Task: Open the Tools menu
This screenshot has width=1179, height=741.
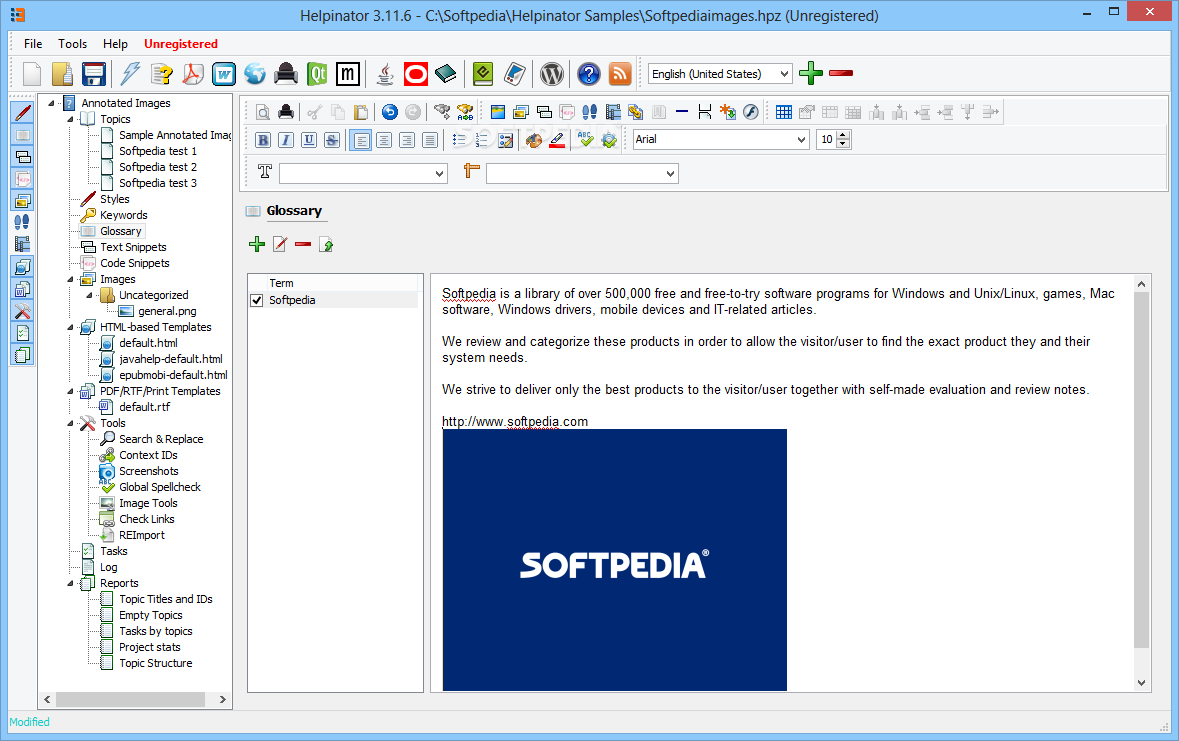Action: tap(73, 44)
